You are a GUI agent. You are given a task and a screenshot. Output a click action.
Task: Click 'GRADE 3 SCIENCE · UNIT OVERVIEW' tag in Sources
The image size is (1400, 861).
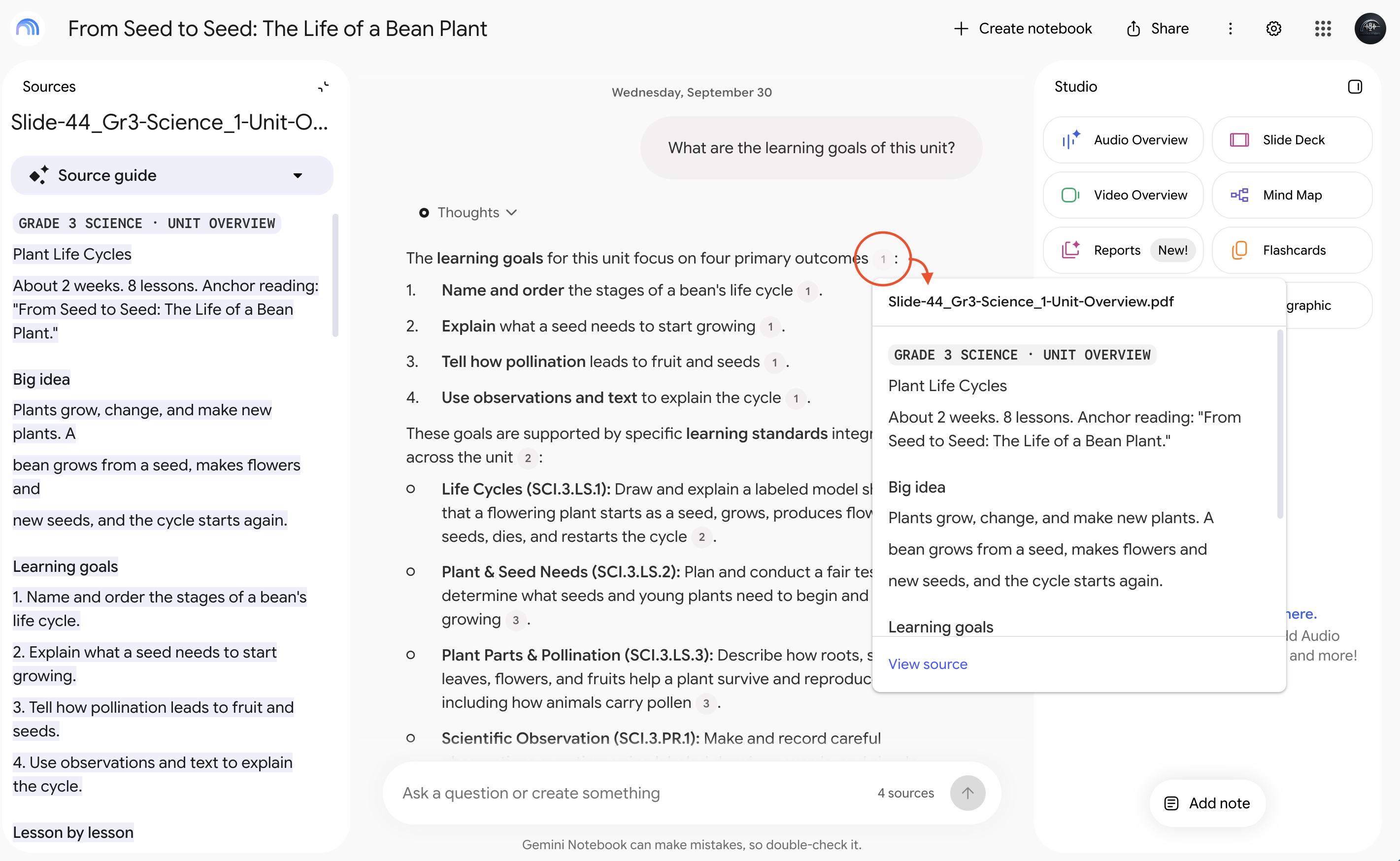(x=147, y=223)
